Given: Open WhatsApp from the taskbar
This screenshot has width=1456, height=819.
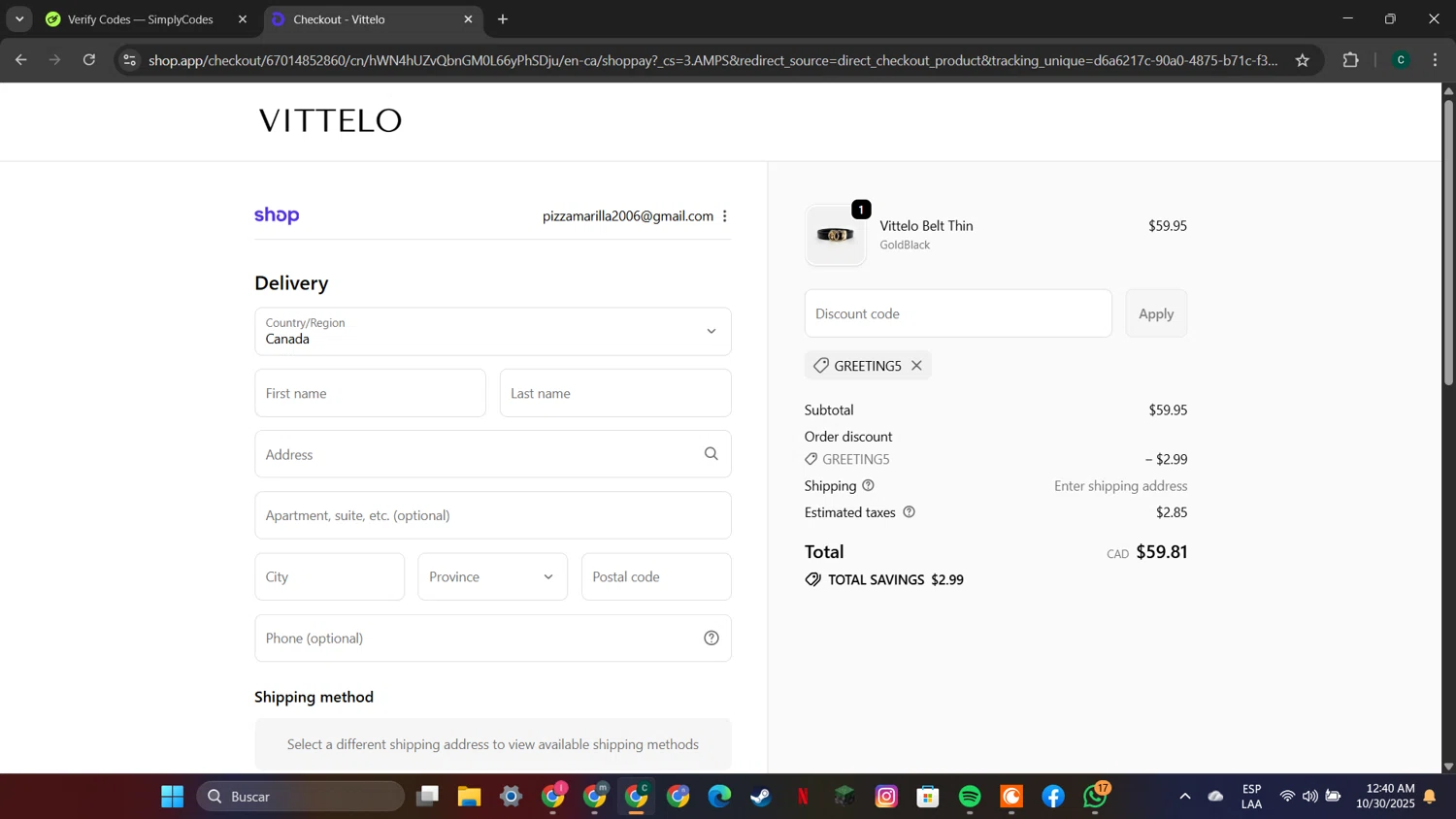Looking at the screenshot, I should [1095, 797].
